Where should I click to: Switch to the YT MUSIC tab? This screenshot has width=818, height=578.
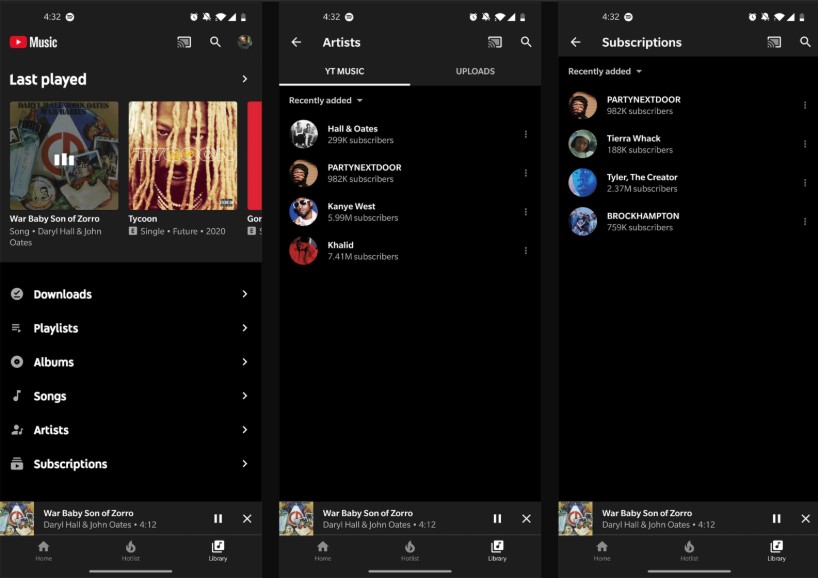[344, 71]
